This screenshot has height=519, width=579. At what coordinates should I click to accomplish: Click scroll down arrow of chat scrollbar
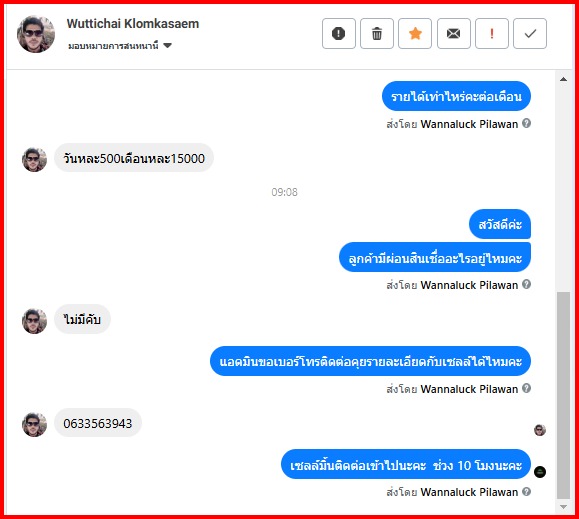point(563,507)
